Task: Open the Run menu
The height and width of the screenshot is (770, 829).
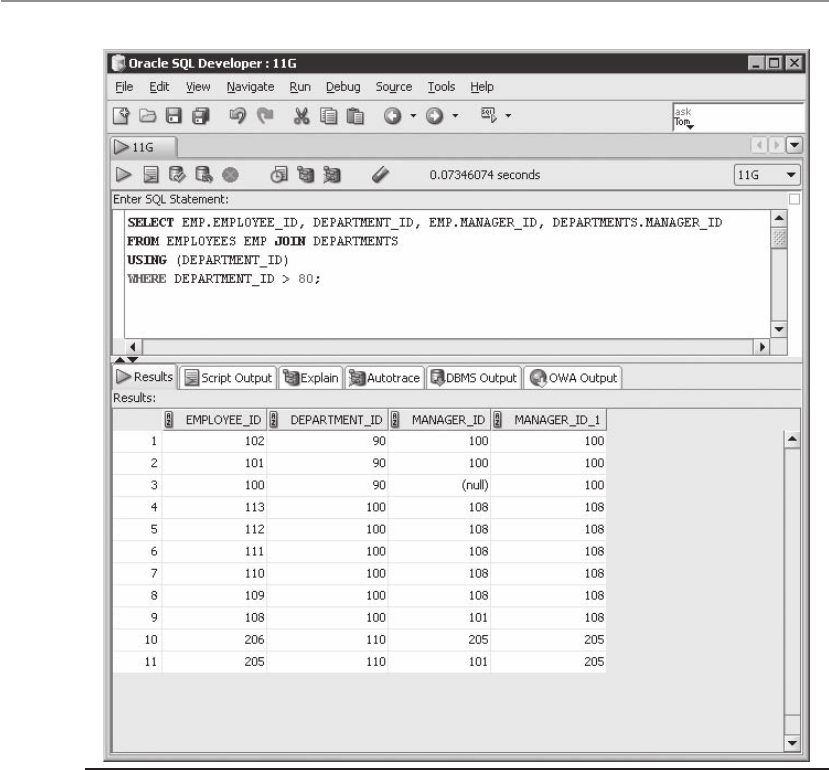Action: coord(300,87)
